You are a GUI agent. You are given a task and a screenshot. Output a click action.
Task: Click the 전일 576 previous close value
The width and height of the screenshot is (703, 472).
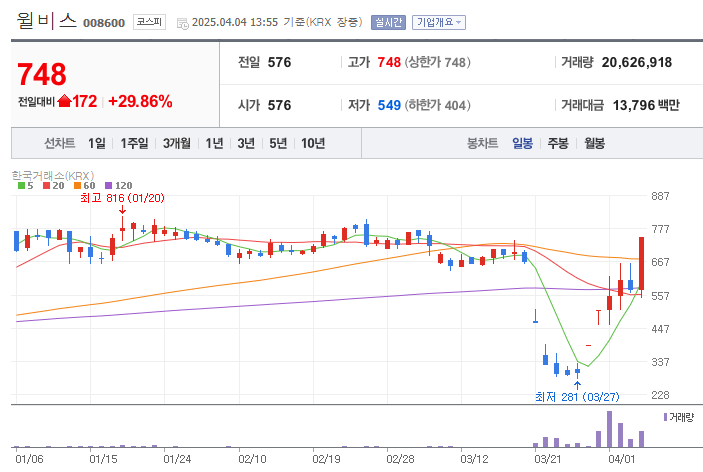pos(279,62)
